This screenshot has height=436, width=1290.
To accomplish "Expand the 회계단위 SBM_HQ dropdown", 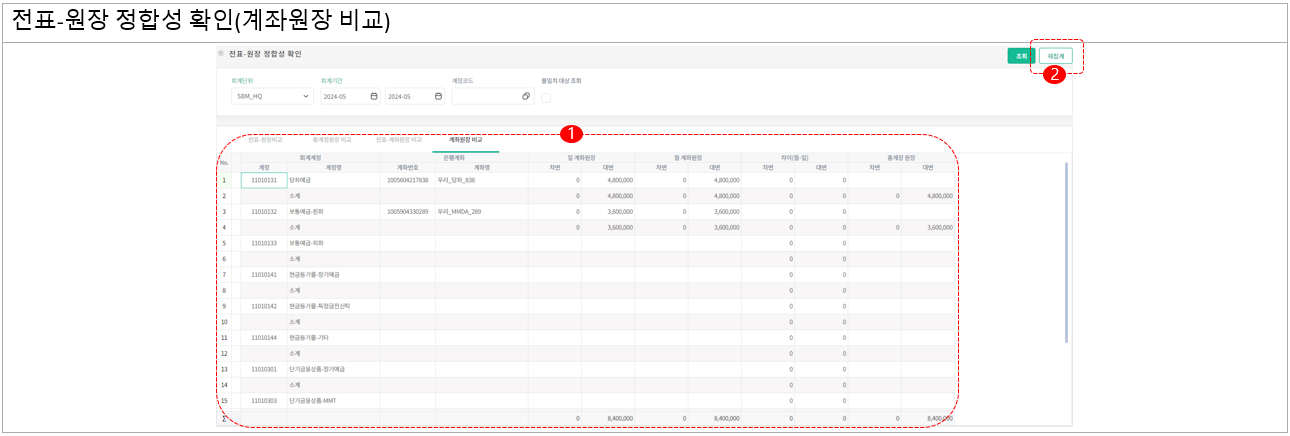I will (x=306, y=97).
